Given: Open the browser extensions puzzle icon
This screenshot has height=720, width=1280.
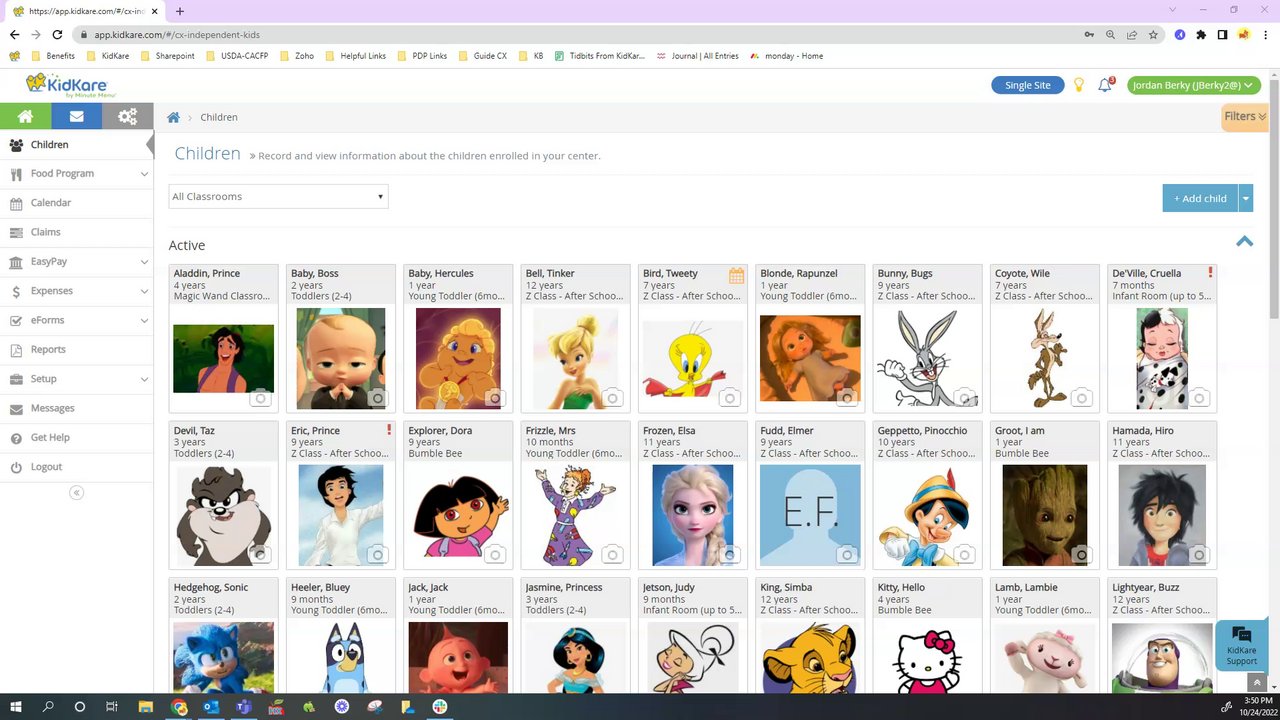Looking at the screenshot, I should (x=1201, y=34).
